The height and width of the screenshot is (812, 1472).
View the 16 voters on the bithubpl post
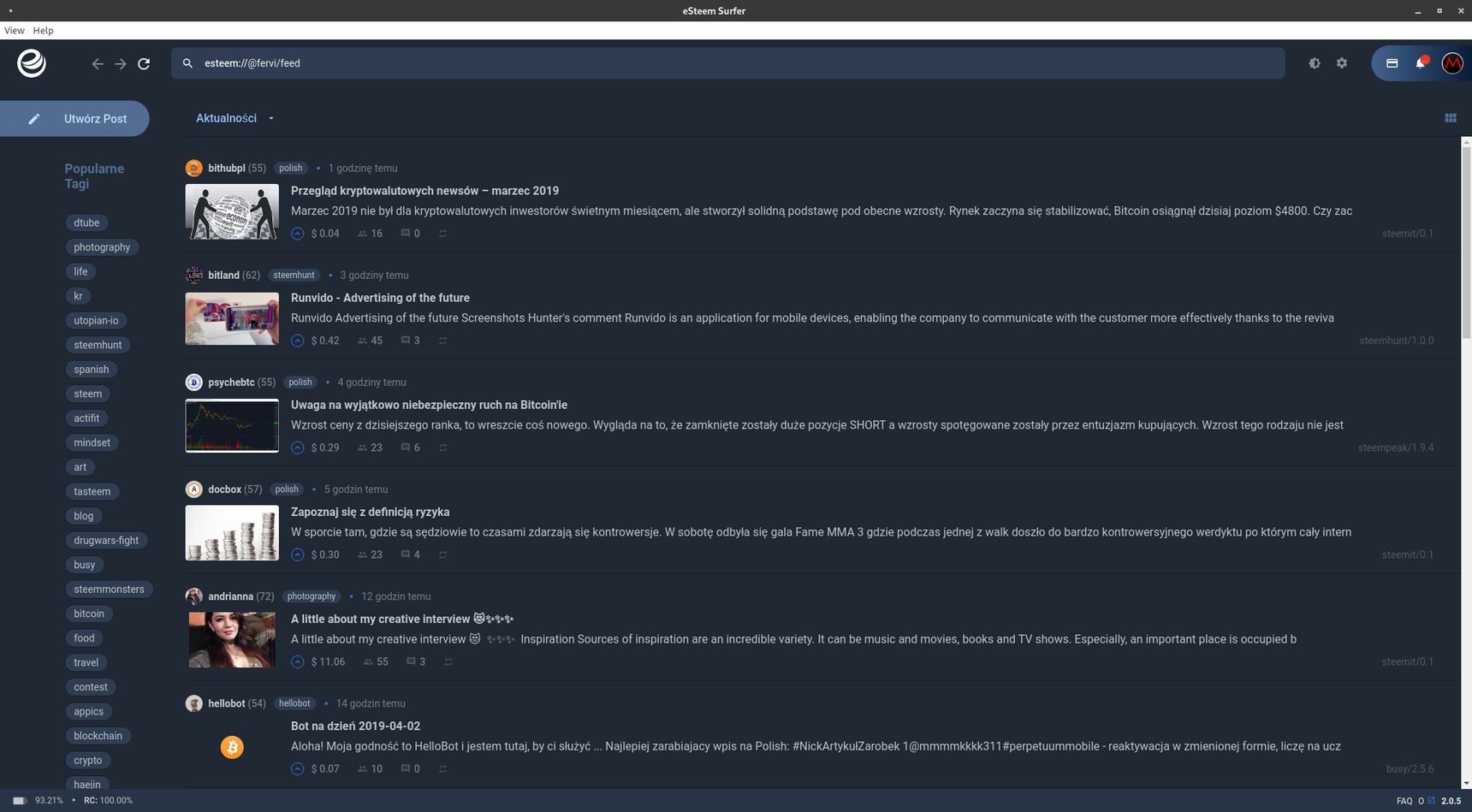[x=370, y=234]
